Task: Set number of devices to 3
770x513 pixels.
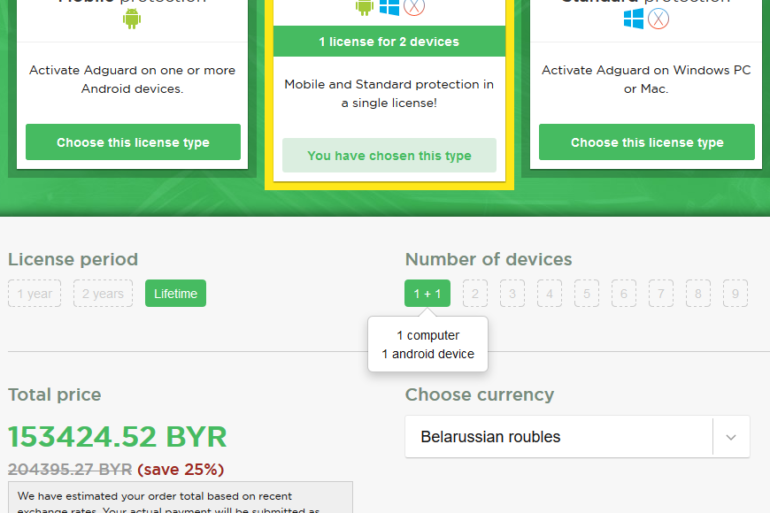Action: point(512,294)
